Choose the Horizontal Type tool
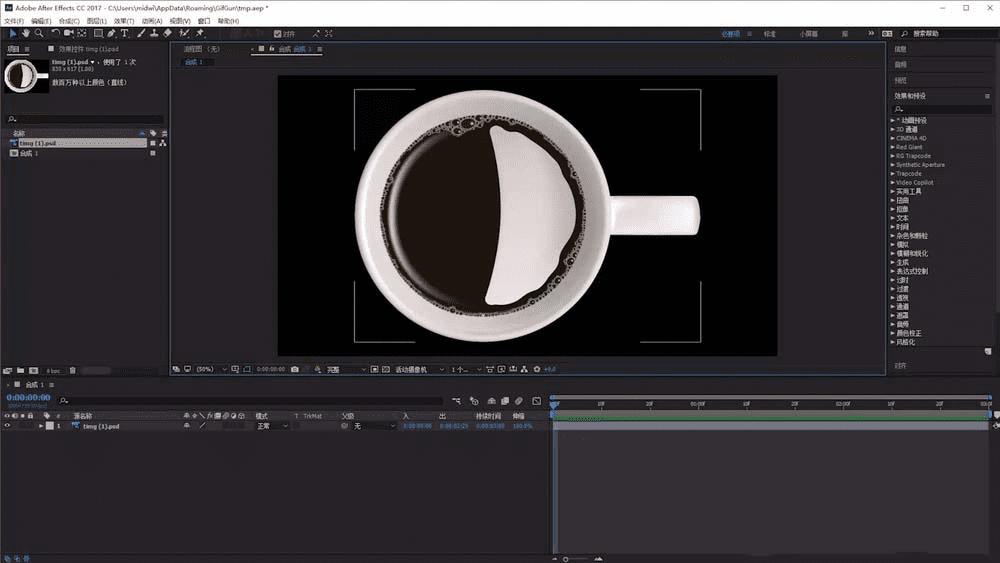Screen dimensions: 1000x563 coord(124,33)
